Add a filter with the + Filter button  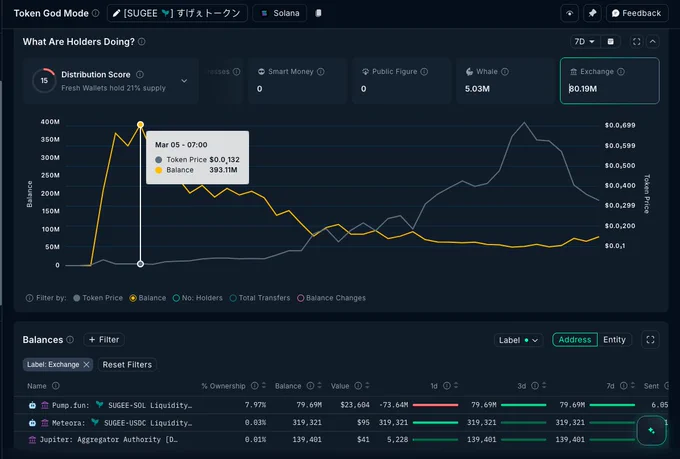(104, 340)
